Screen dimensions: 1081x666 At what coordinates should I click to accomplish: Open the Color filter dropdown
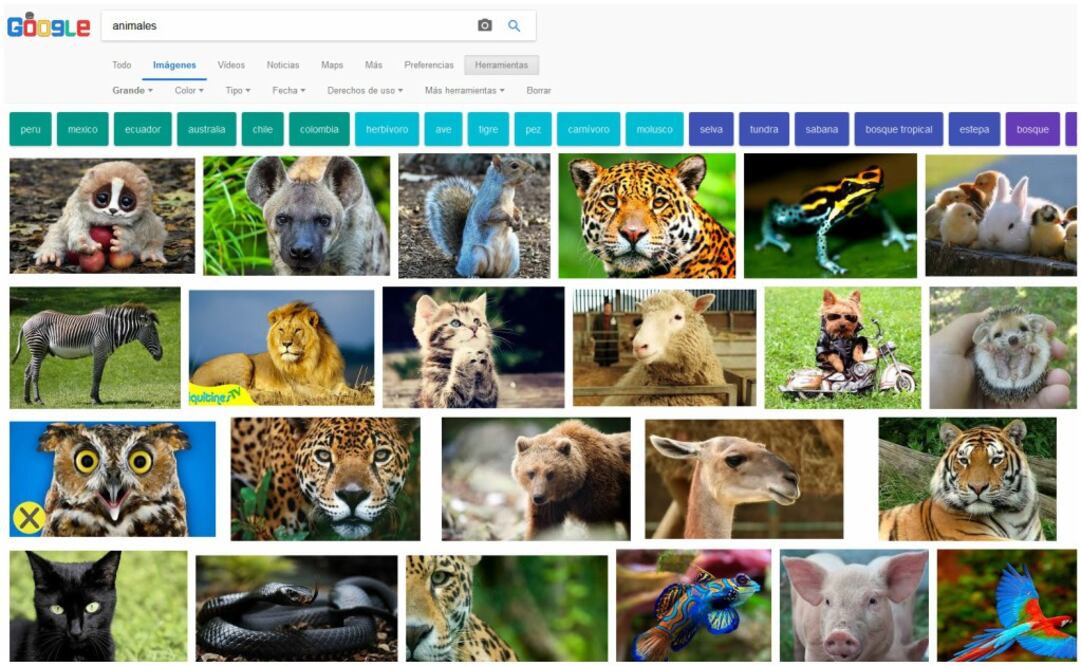(187, 89)
